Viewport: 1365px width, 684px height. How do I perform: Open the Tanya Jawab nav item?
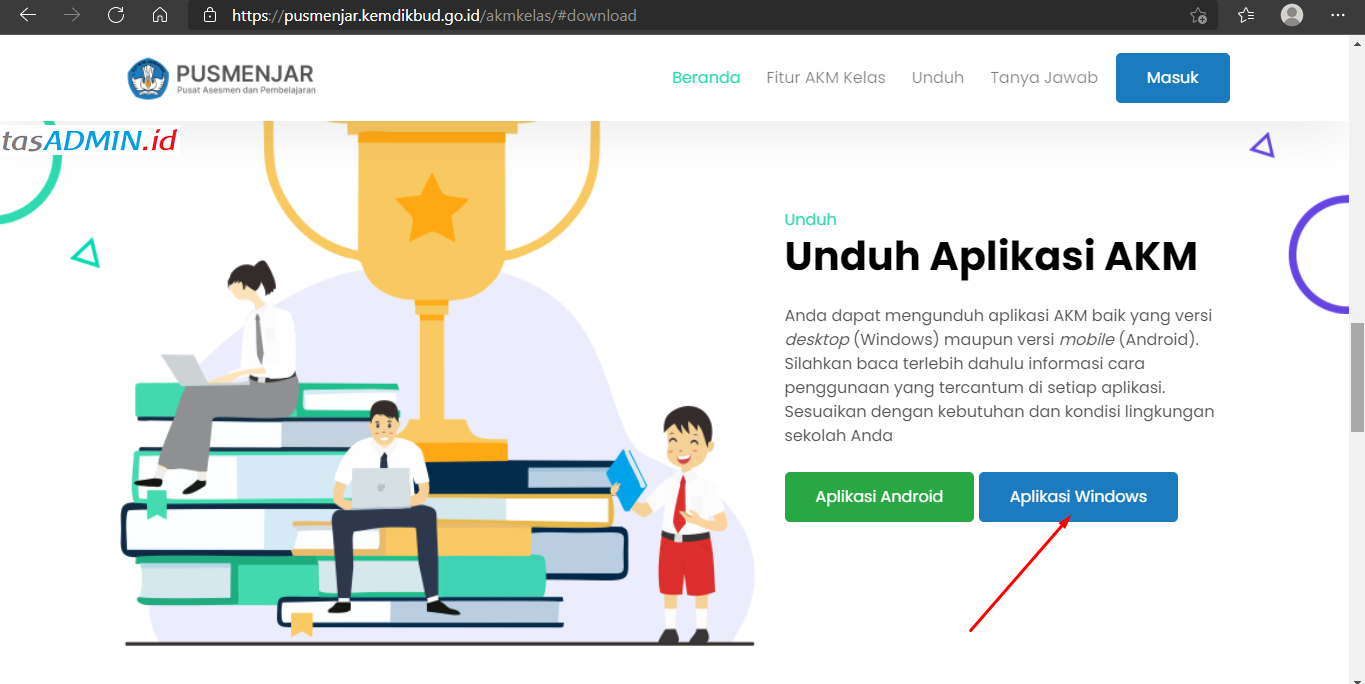pyautogui.click(x=1044, y=78)
